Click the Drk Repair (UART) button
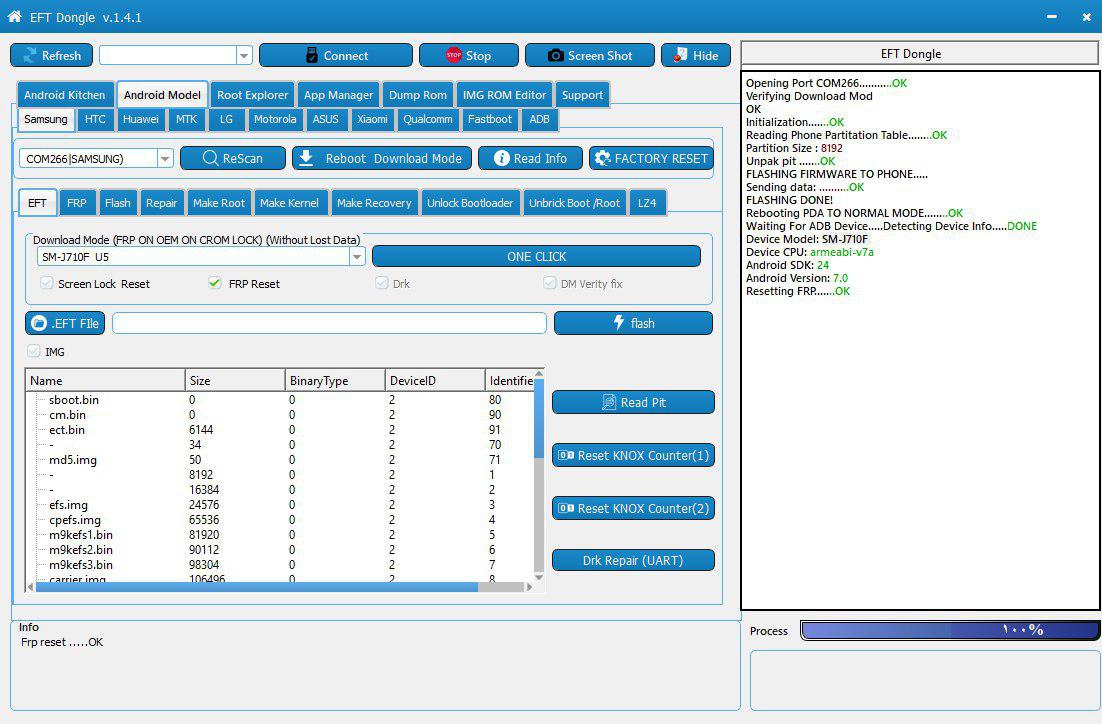1102x724 pixels. (x=632, y=560)
